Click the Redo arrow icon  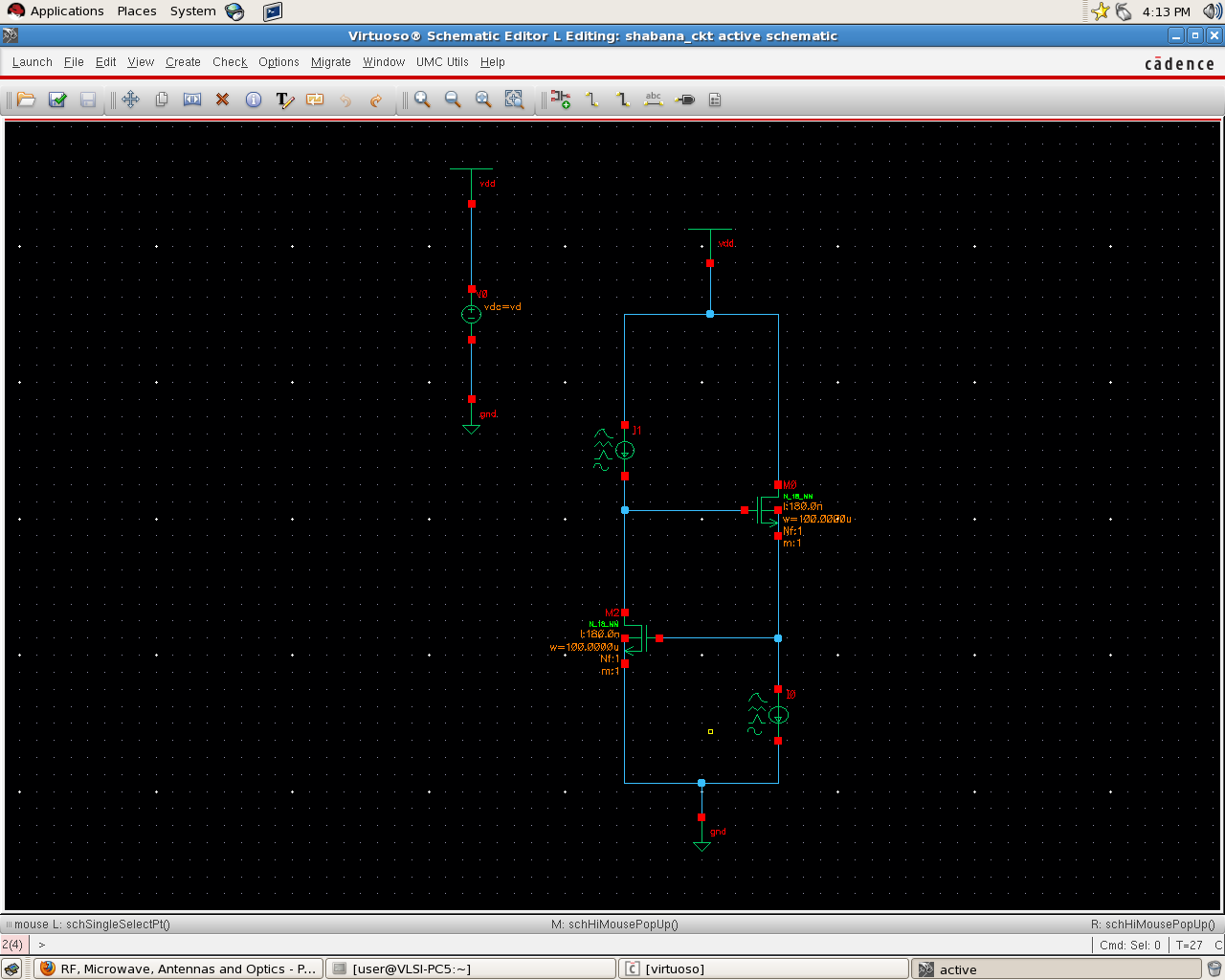[376, 100]
